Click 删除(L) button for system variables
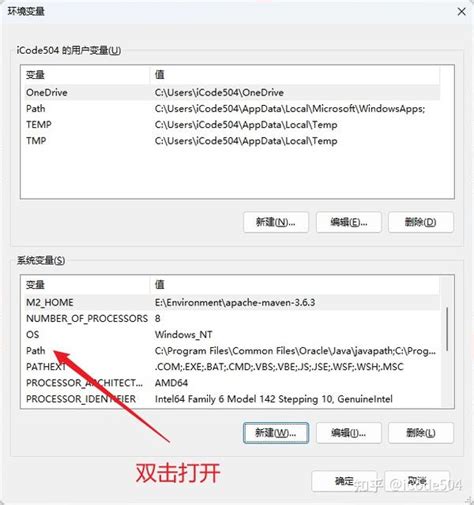This screenshot has width=474, height=505. click(x=421, y=433)
